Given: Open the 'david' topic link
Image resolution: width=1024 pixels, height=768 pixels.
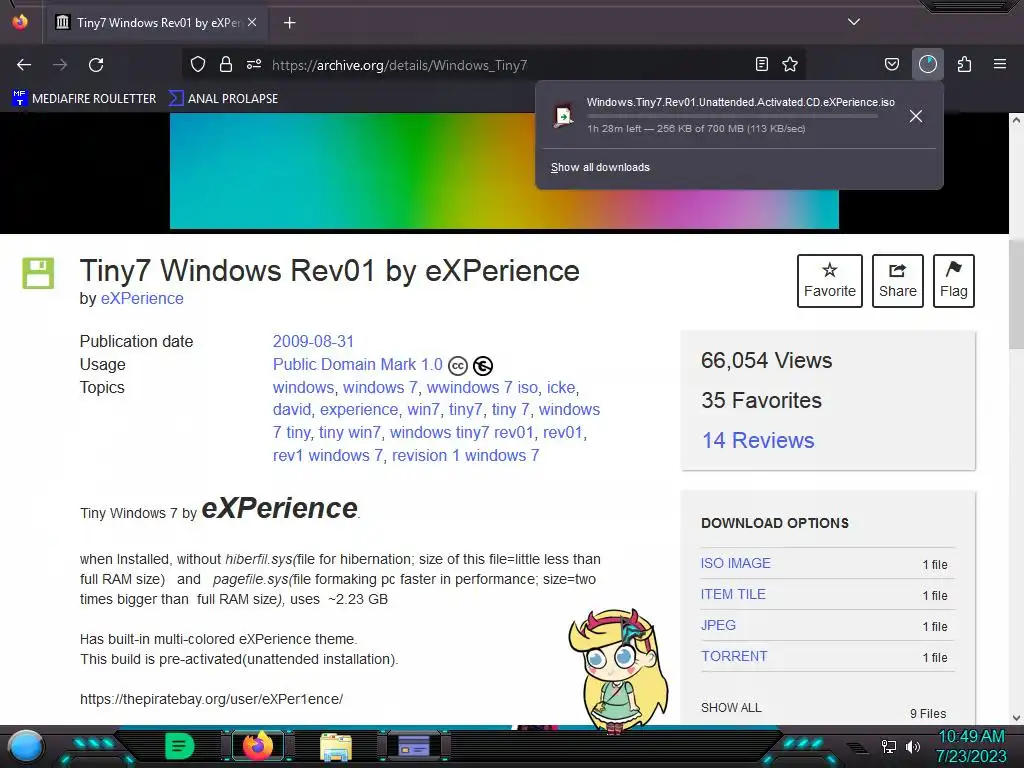Looking at the screenshot, I should coord(291,409).
